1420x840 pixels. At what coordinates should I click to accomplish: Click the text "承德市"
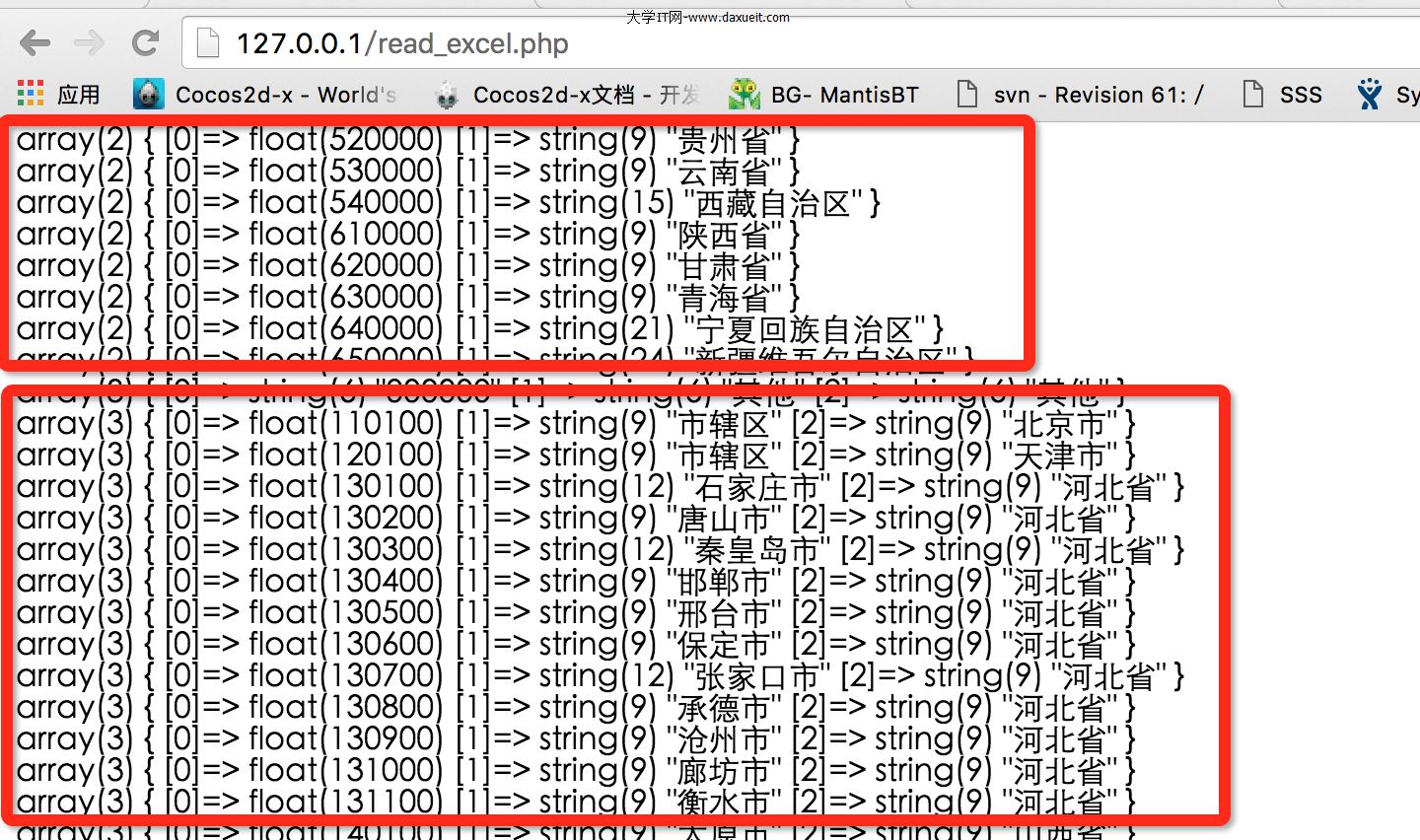[723, 707]
